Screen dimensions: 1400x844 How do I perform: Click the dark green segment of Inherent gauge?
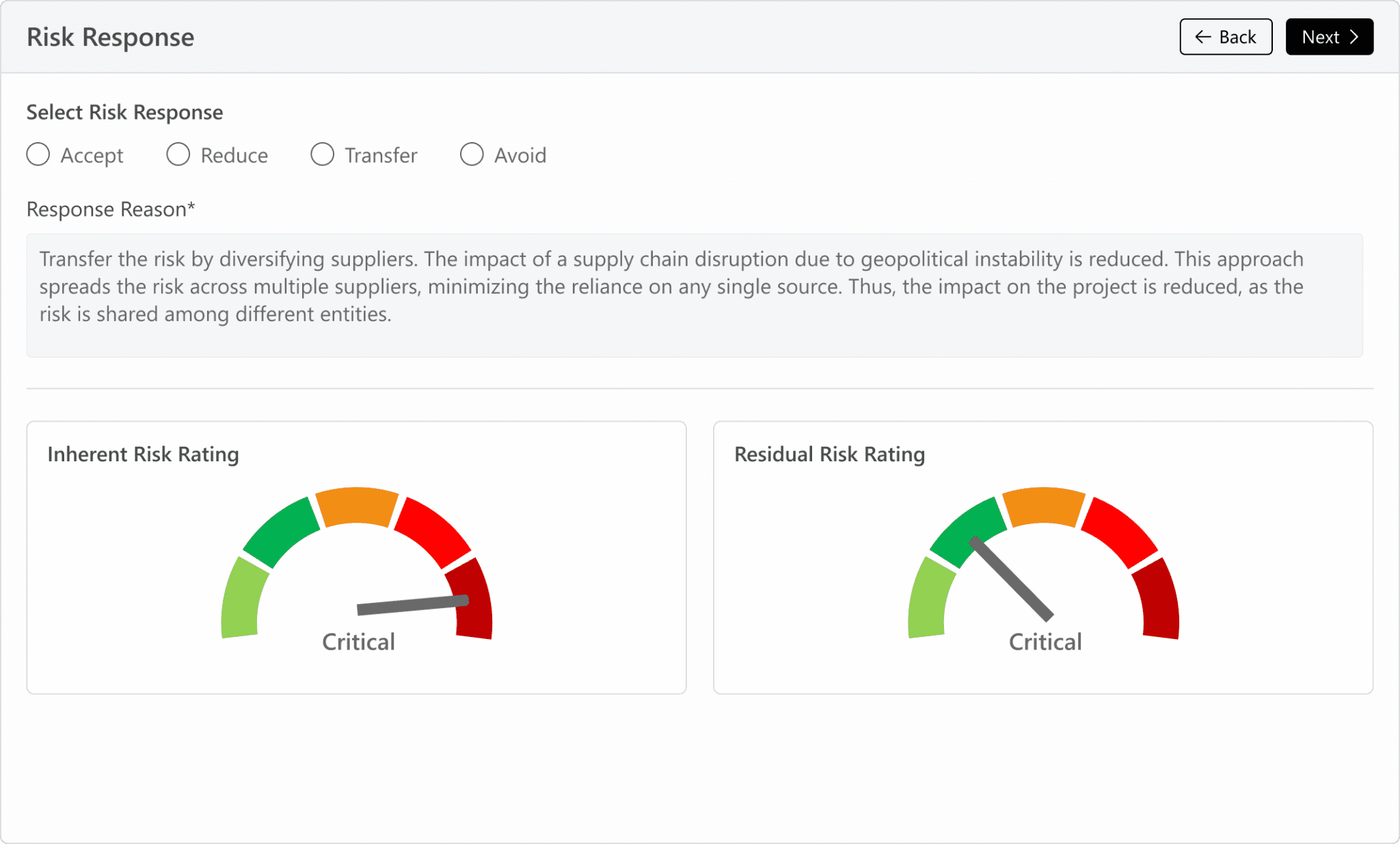click(282, 532)
